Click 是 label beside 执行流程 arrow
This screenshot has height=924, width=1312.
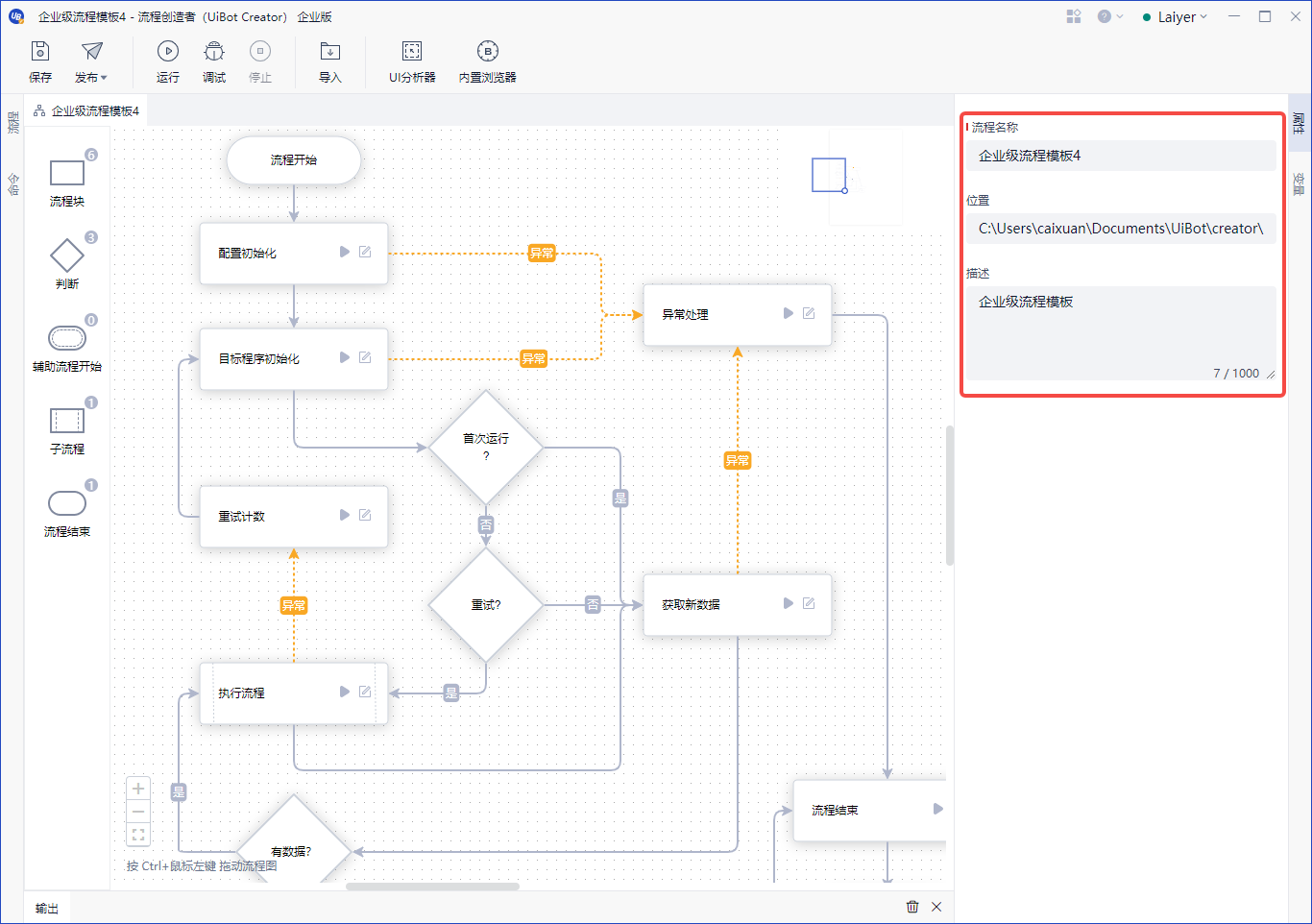pyautogui.click(x=451, y=693)
